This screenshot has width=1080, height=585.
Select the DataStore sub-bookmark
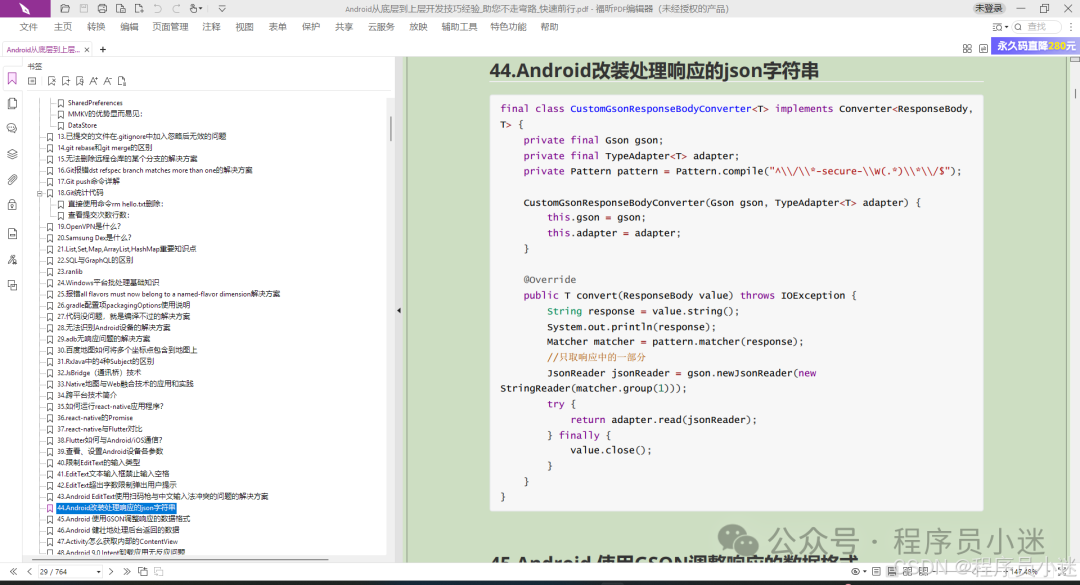(82, 125)
